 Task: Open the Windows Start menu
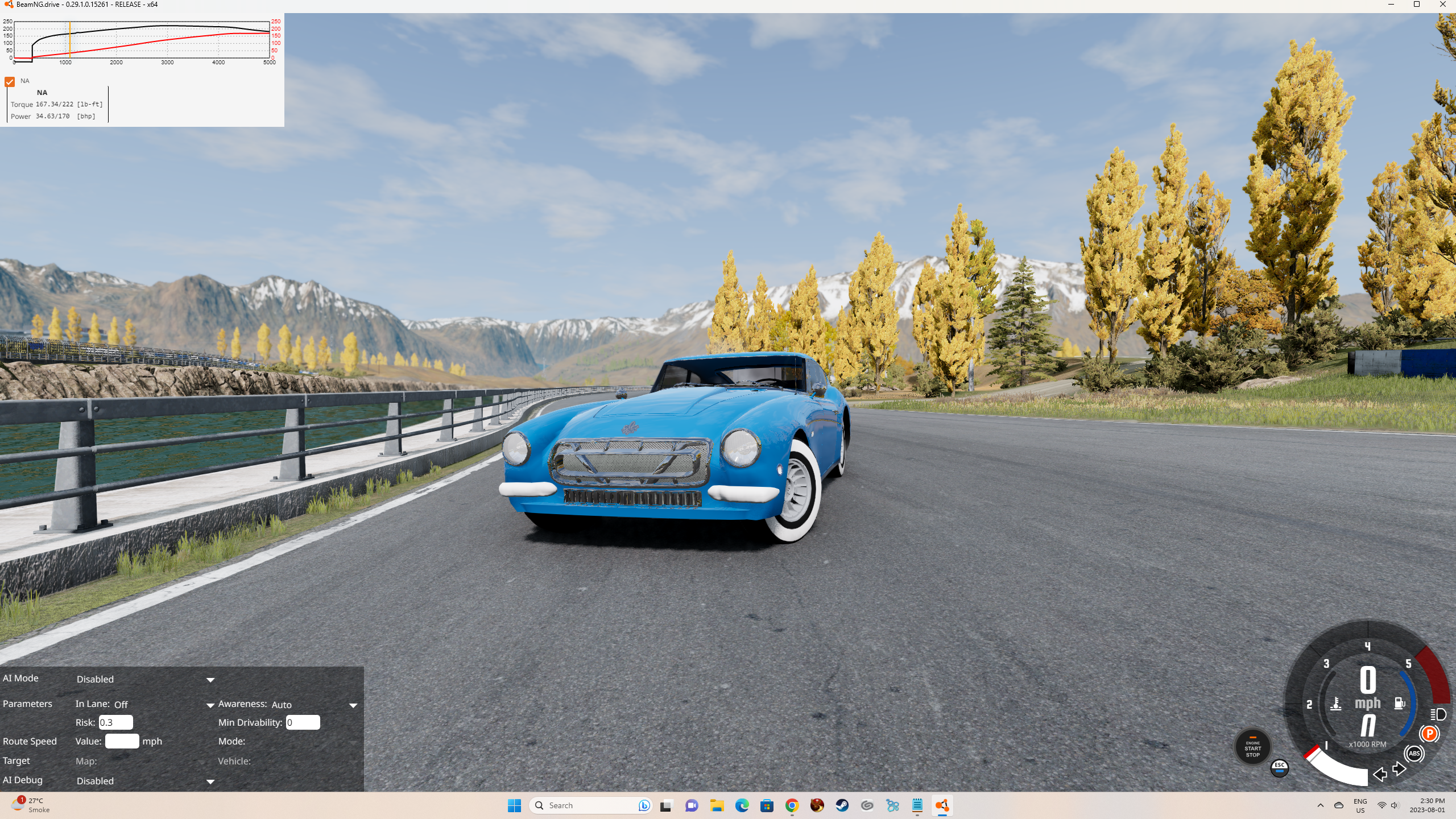click(514, 805)
